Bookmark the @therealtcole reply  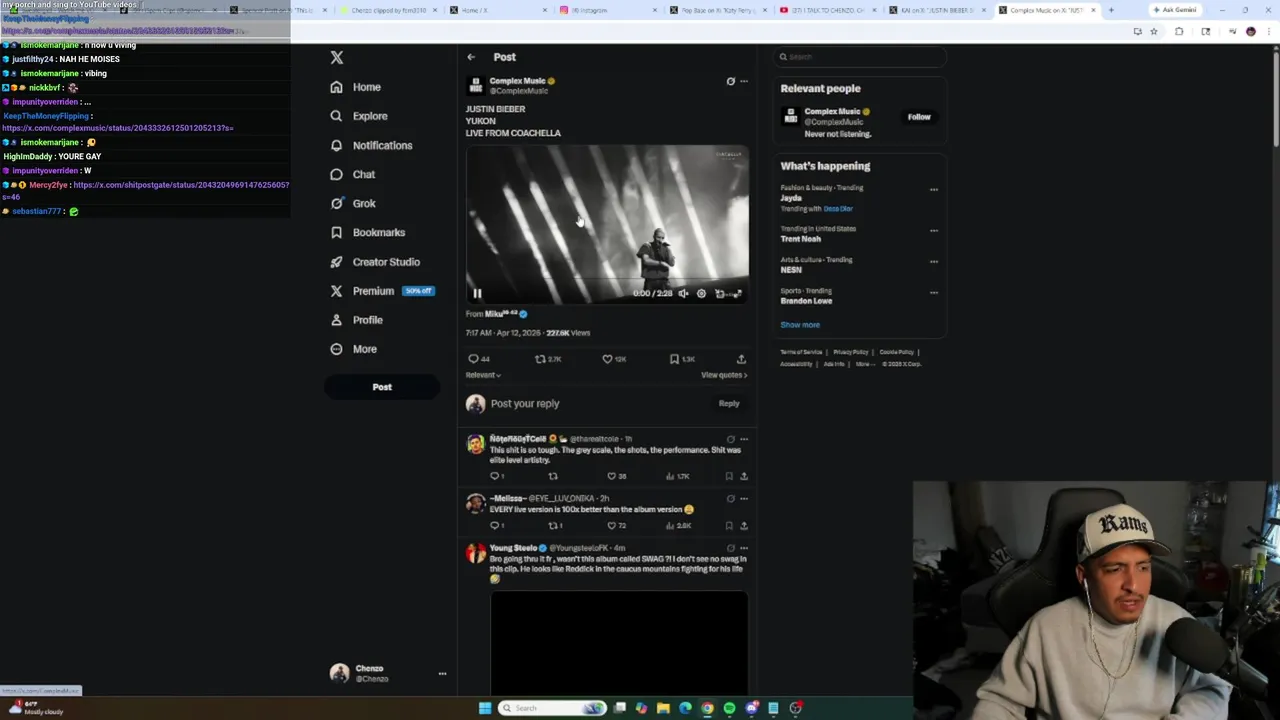click(x=729, y=476)
